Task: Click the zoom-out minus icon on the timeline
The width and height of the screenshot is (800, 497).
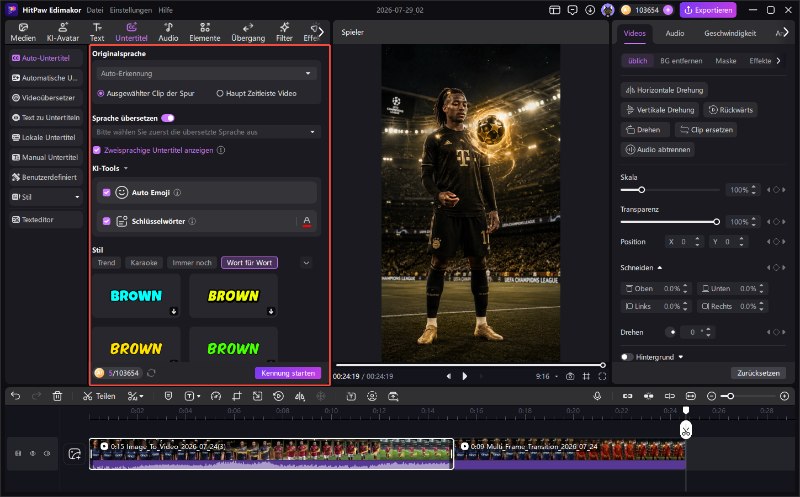Action: (x=712, y=396)
